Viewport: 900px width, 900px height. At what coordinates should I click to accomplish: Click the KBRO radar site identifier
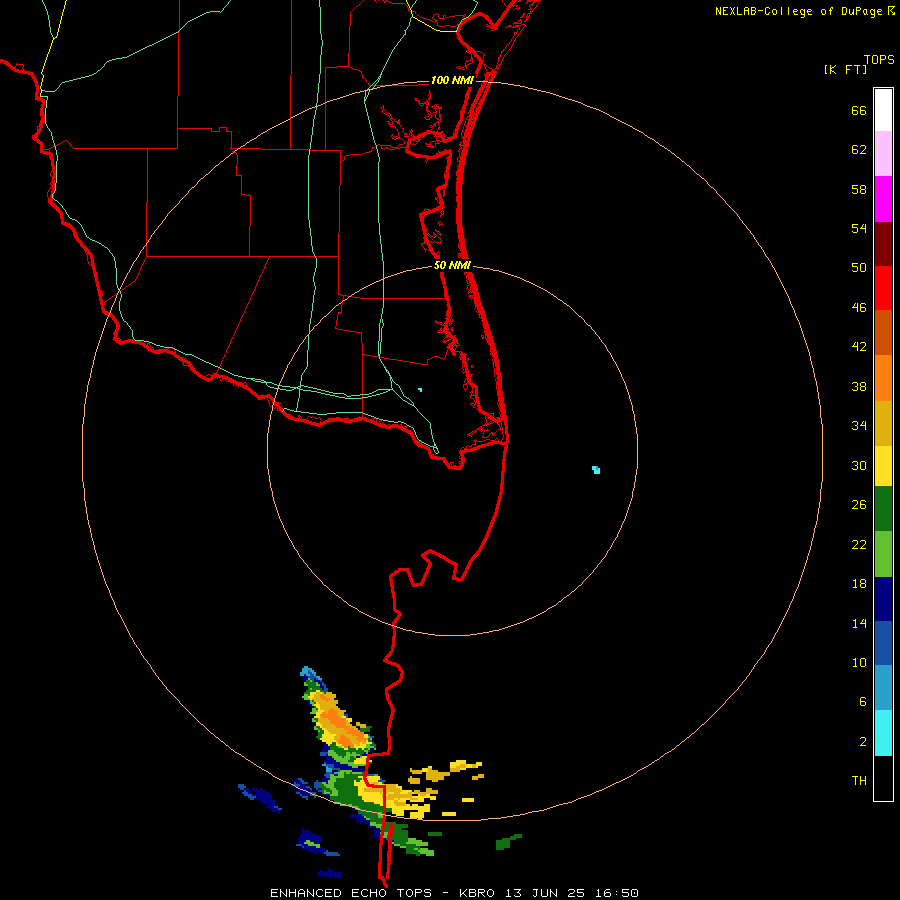[x=478, y=893]
